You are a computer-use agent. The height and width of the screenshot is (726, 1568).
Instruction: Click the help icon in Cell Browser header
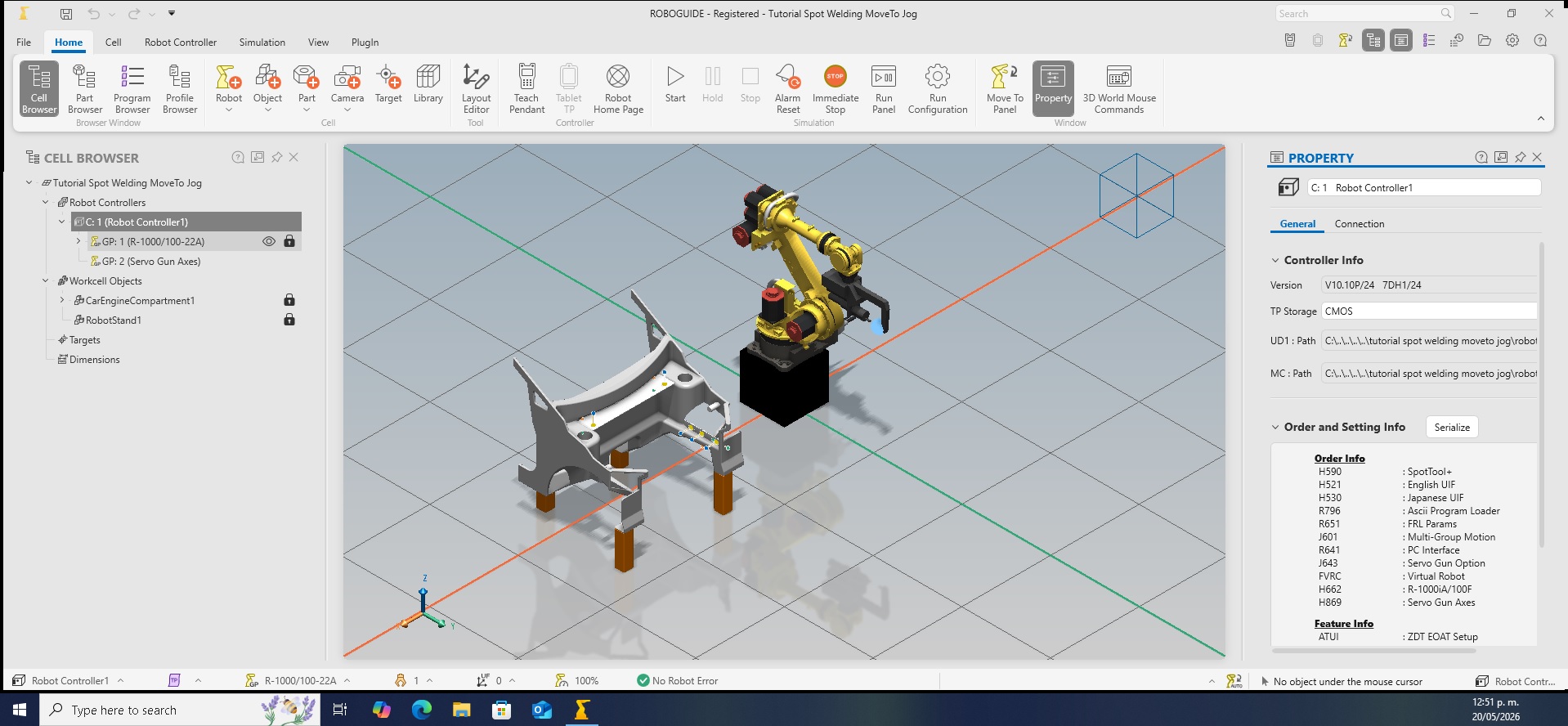pos(238,157)
